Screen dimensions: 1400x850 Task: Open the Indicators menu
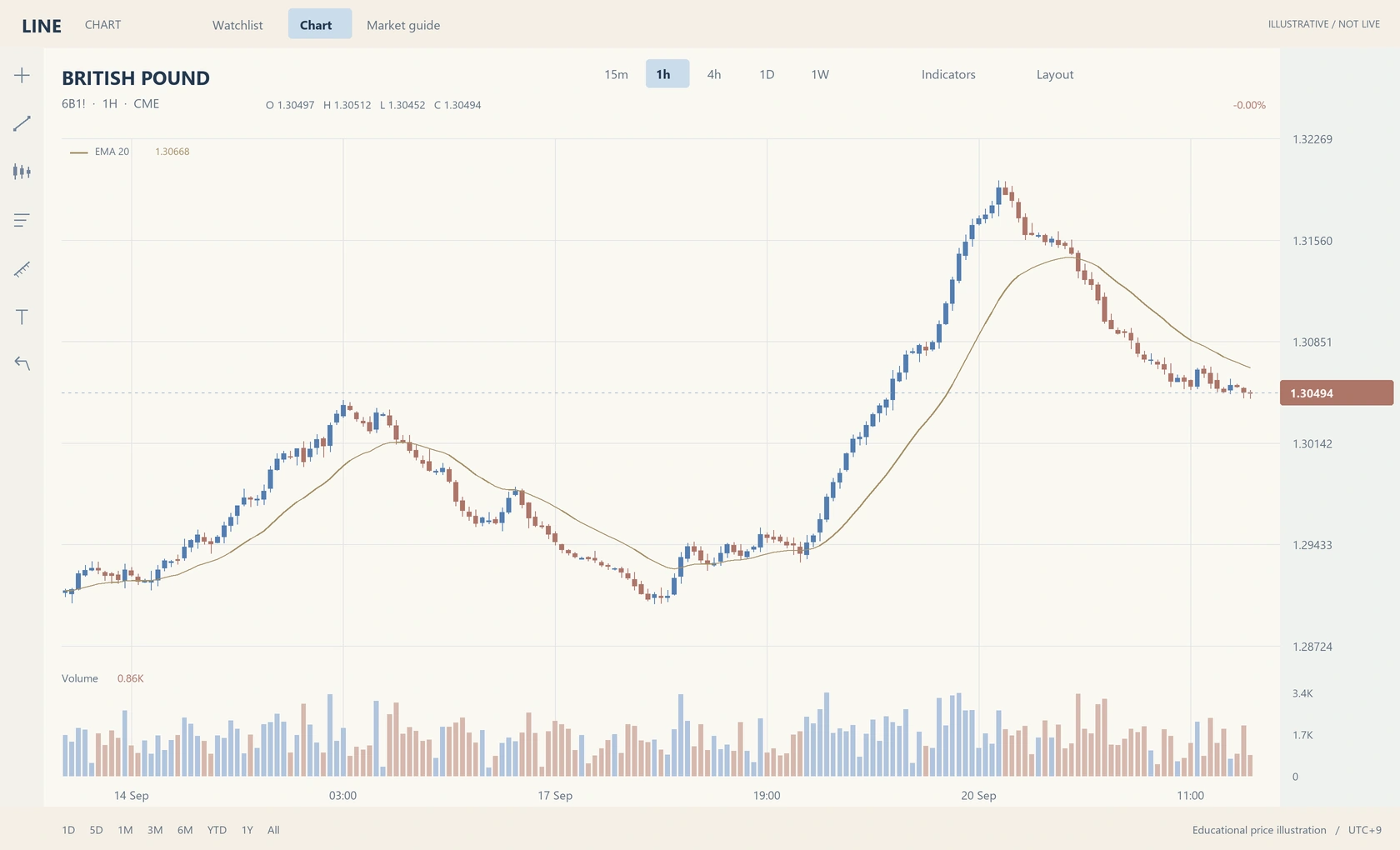coord(948,74)
